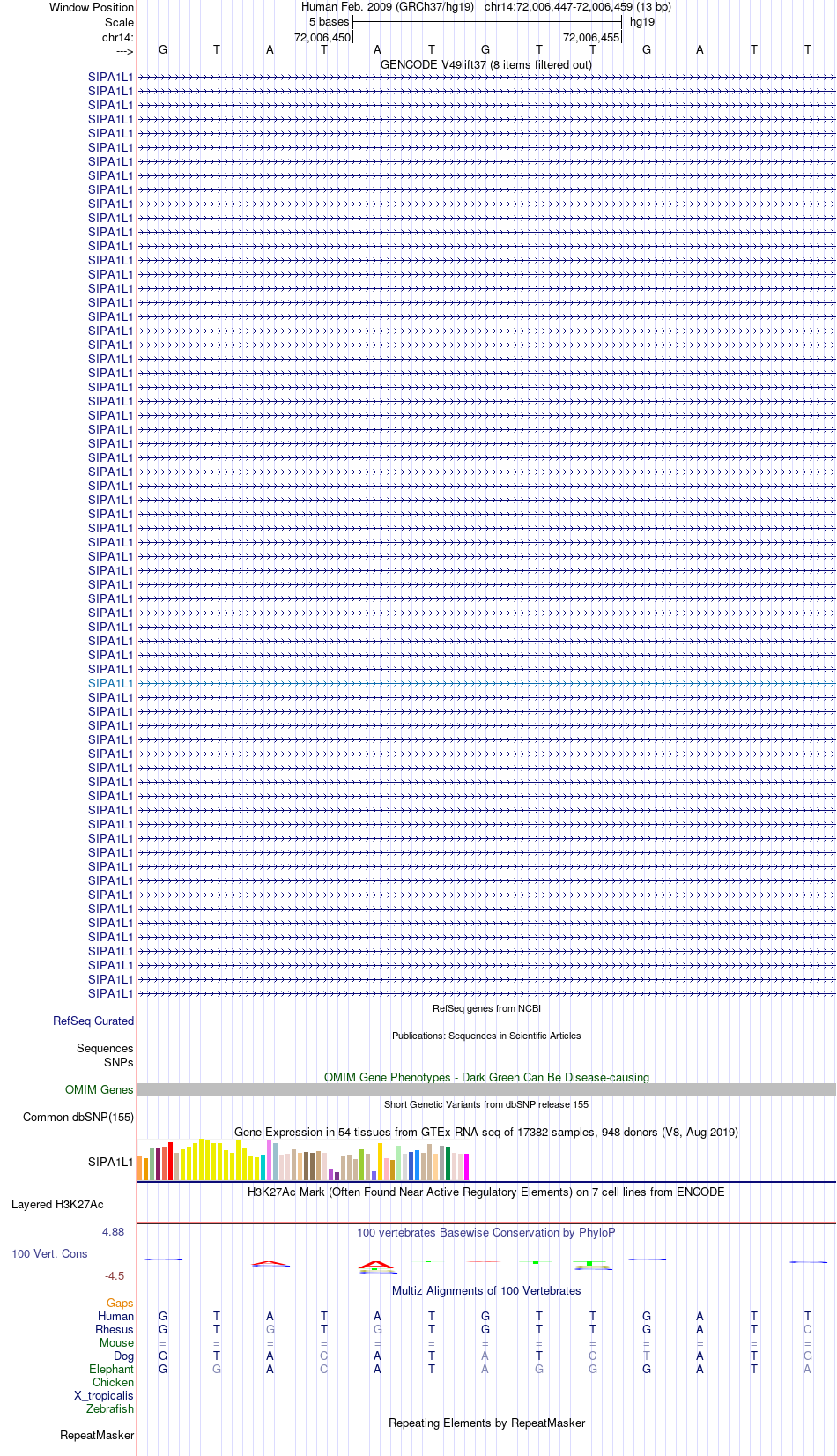Click the X_tropicalis row label in Multiz alignment
837x1456 pixels.
click(104, 1395)
